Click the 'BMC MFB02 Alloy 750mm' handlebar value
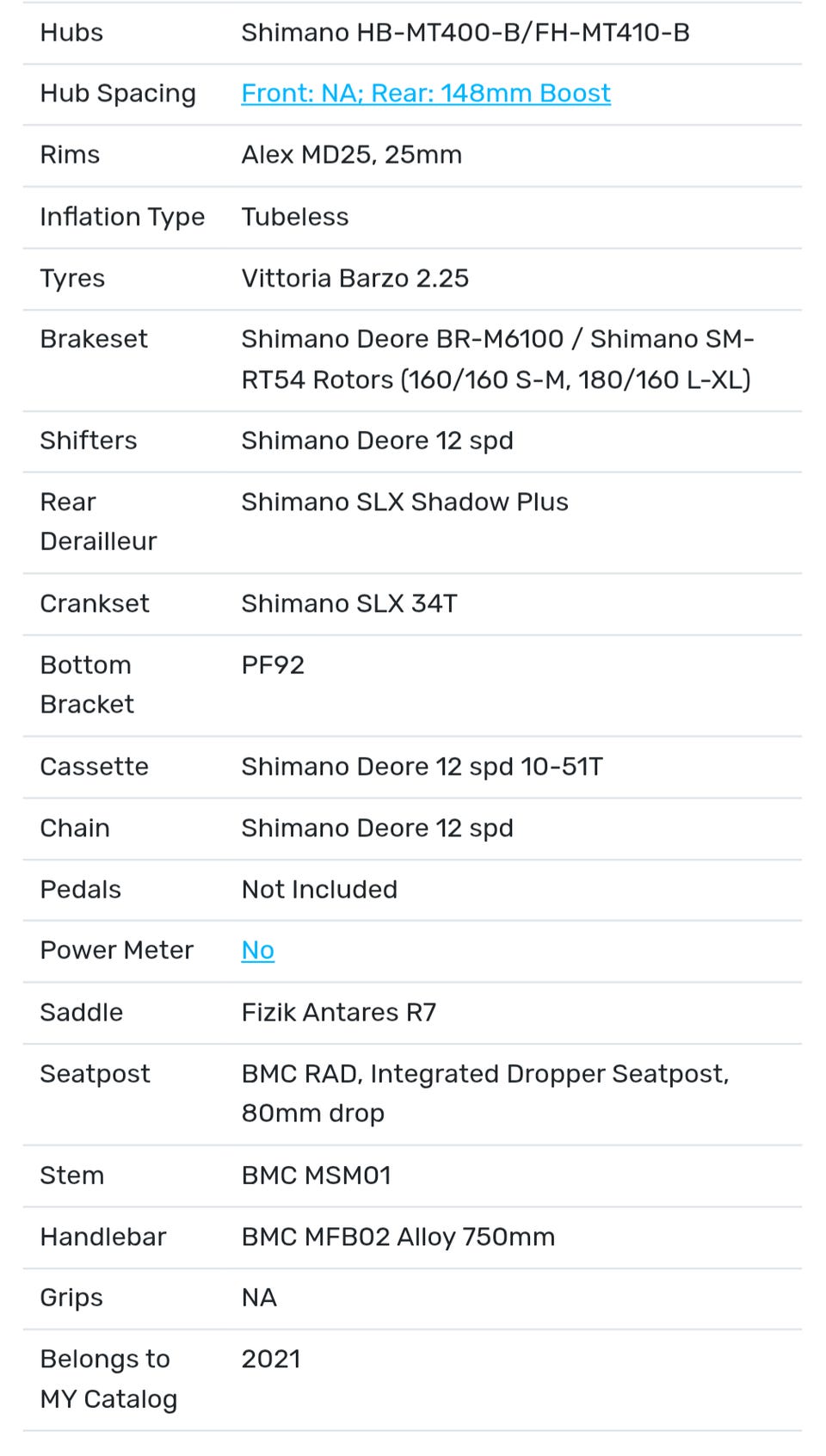The image size is (826, 1456). click(x=398, y=1237)
